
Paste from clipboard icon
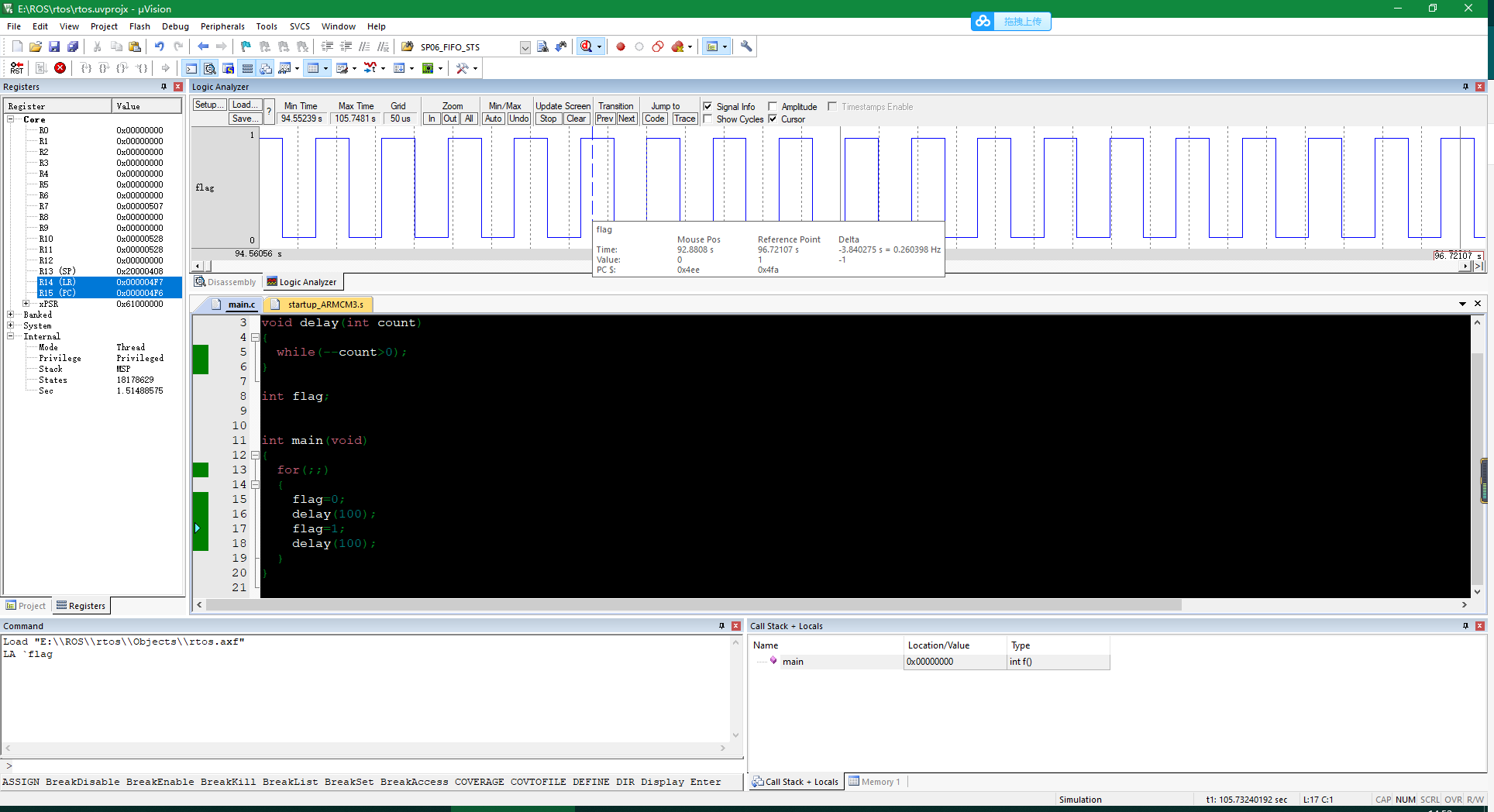(135, 46)
